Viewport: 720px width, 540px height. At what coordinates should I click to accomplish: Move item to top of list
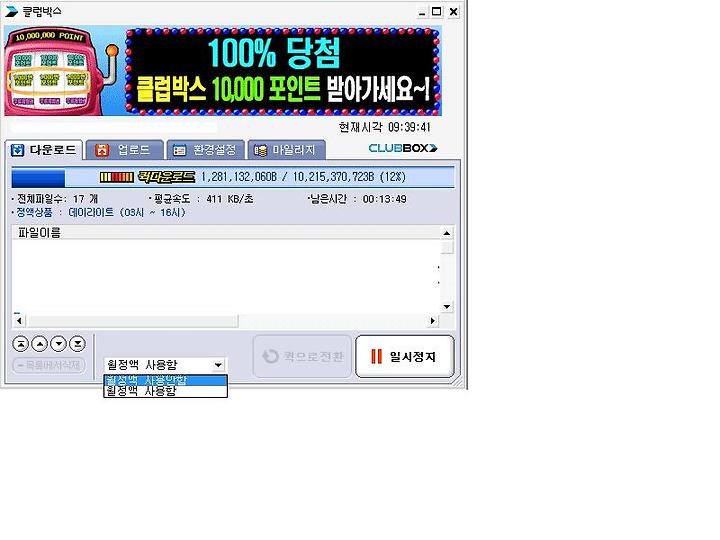click(x=21, y=343)
